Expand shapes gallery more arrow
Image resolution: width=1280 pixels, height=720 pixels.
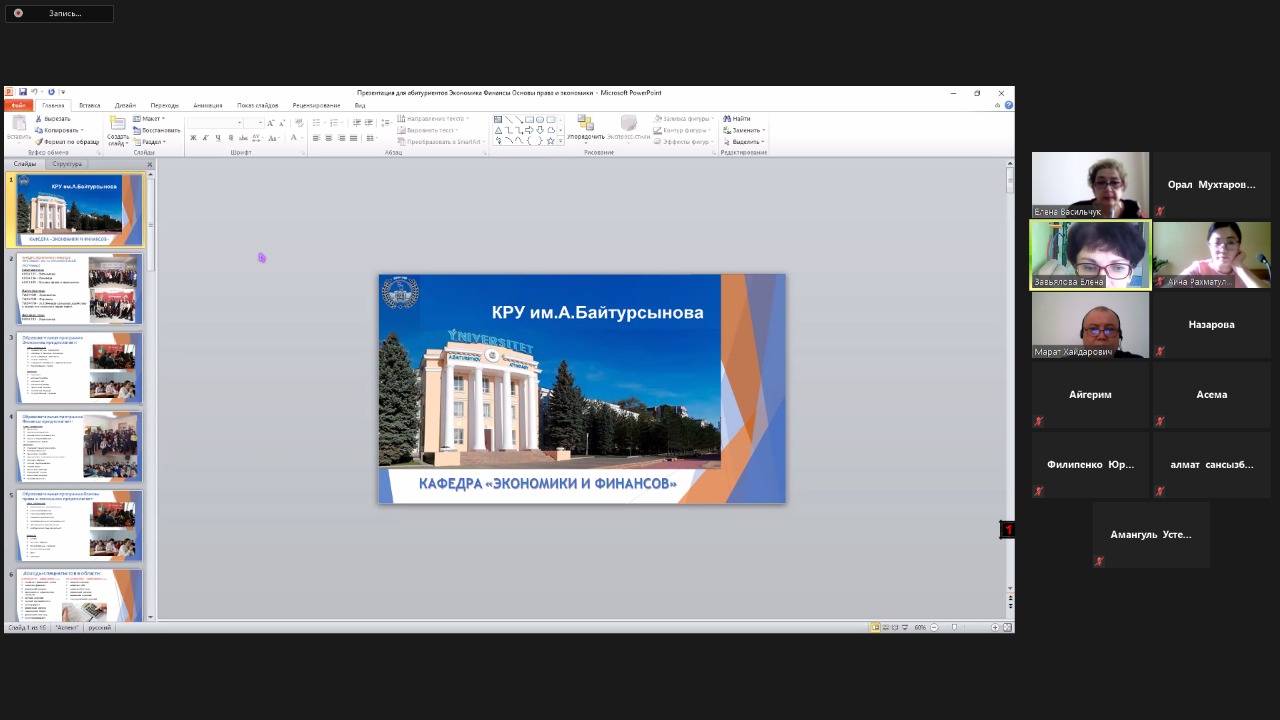[x=560, y=141]
